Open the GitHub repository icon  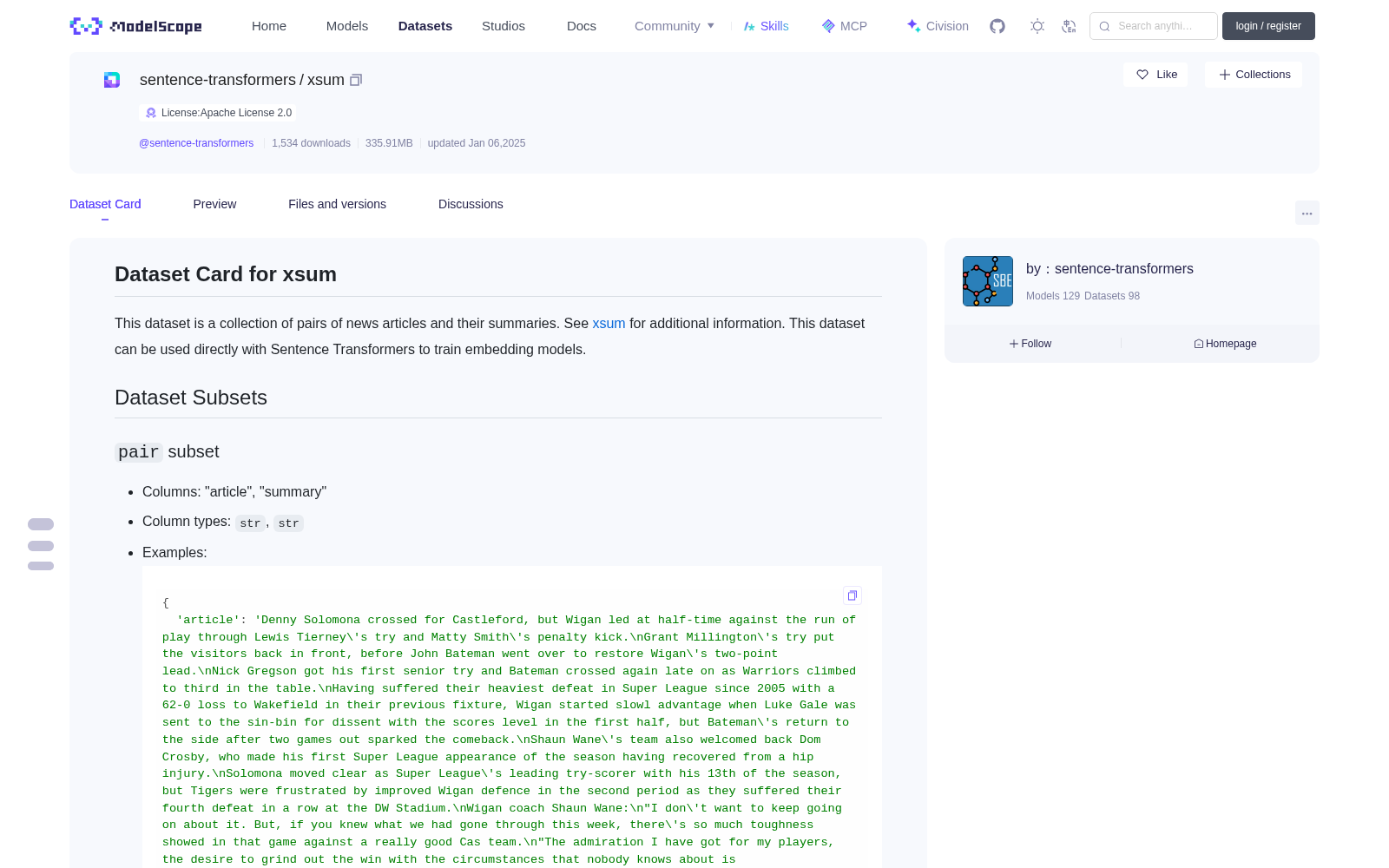(x=997, y=26)
